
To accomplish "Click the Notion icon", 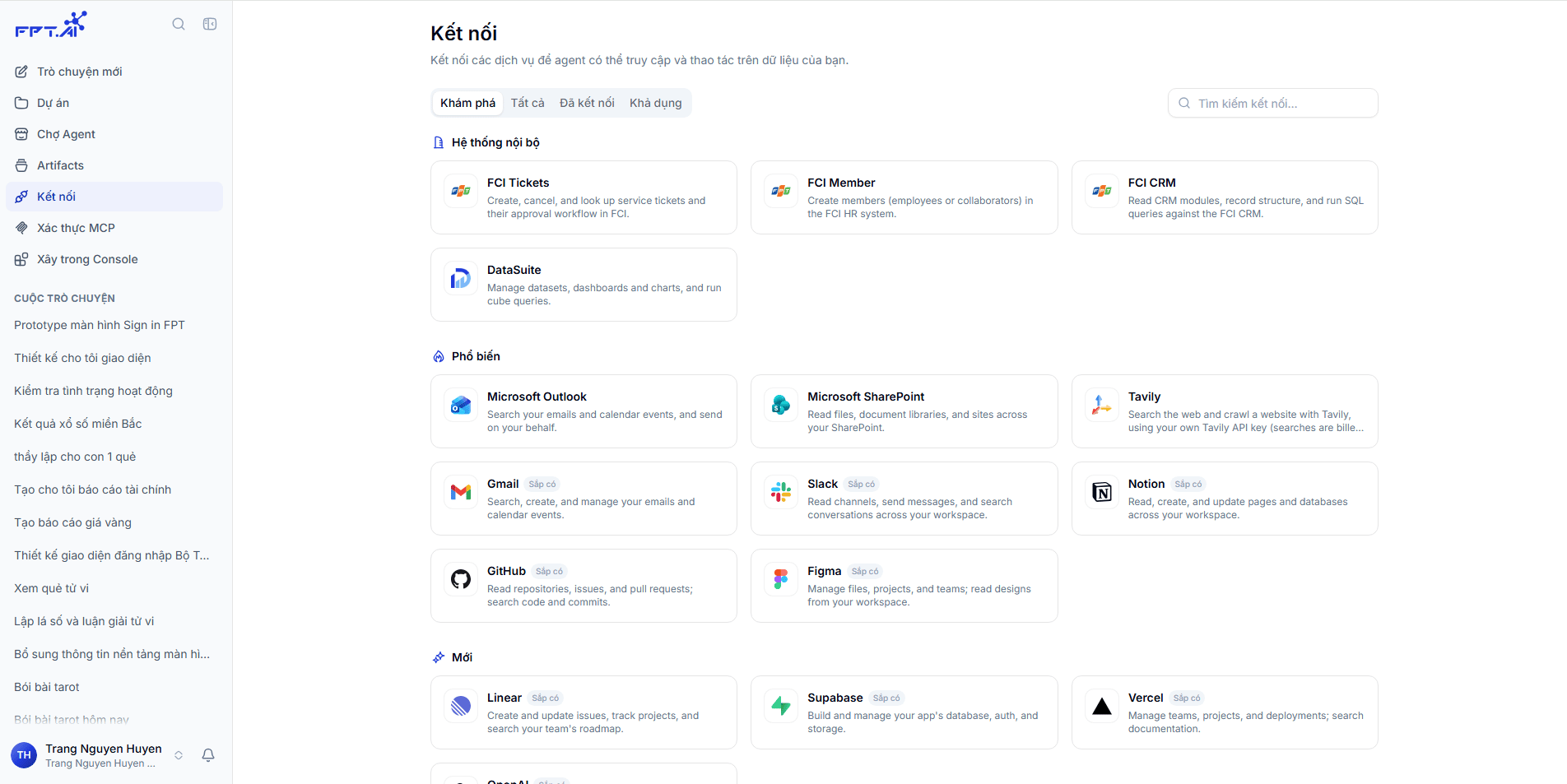I will tap(1102, 492).
